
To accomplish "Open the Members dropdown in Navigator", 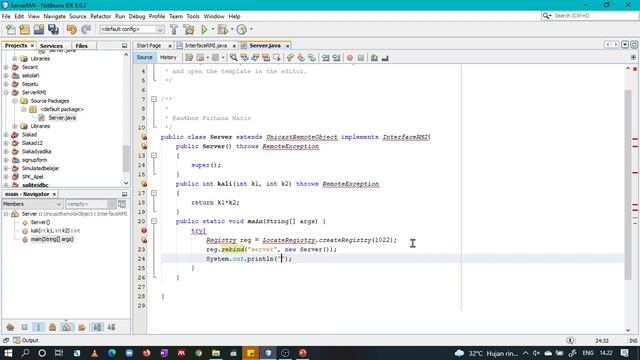I will [x=32, y=204].
